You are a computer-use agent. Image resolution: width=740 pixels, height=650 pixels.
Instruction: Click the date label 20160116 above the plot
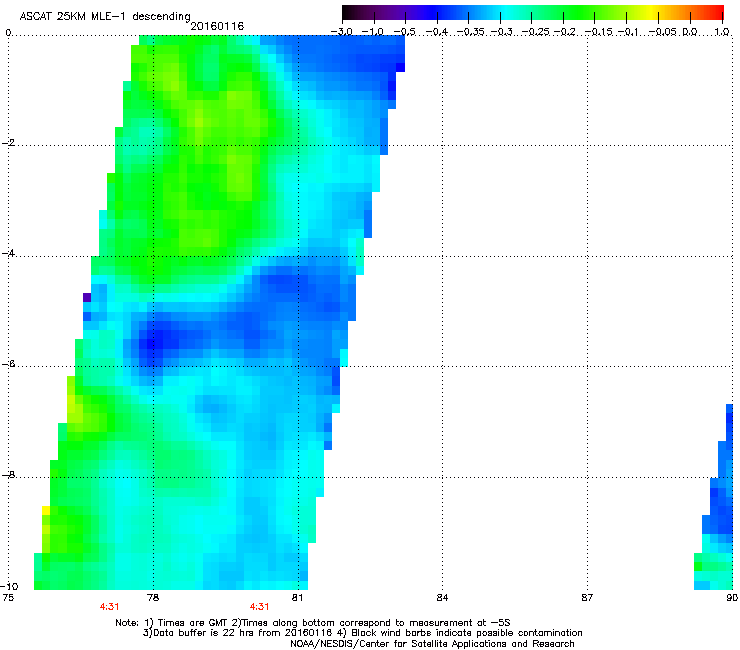click(x=217, y=26)
